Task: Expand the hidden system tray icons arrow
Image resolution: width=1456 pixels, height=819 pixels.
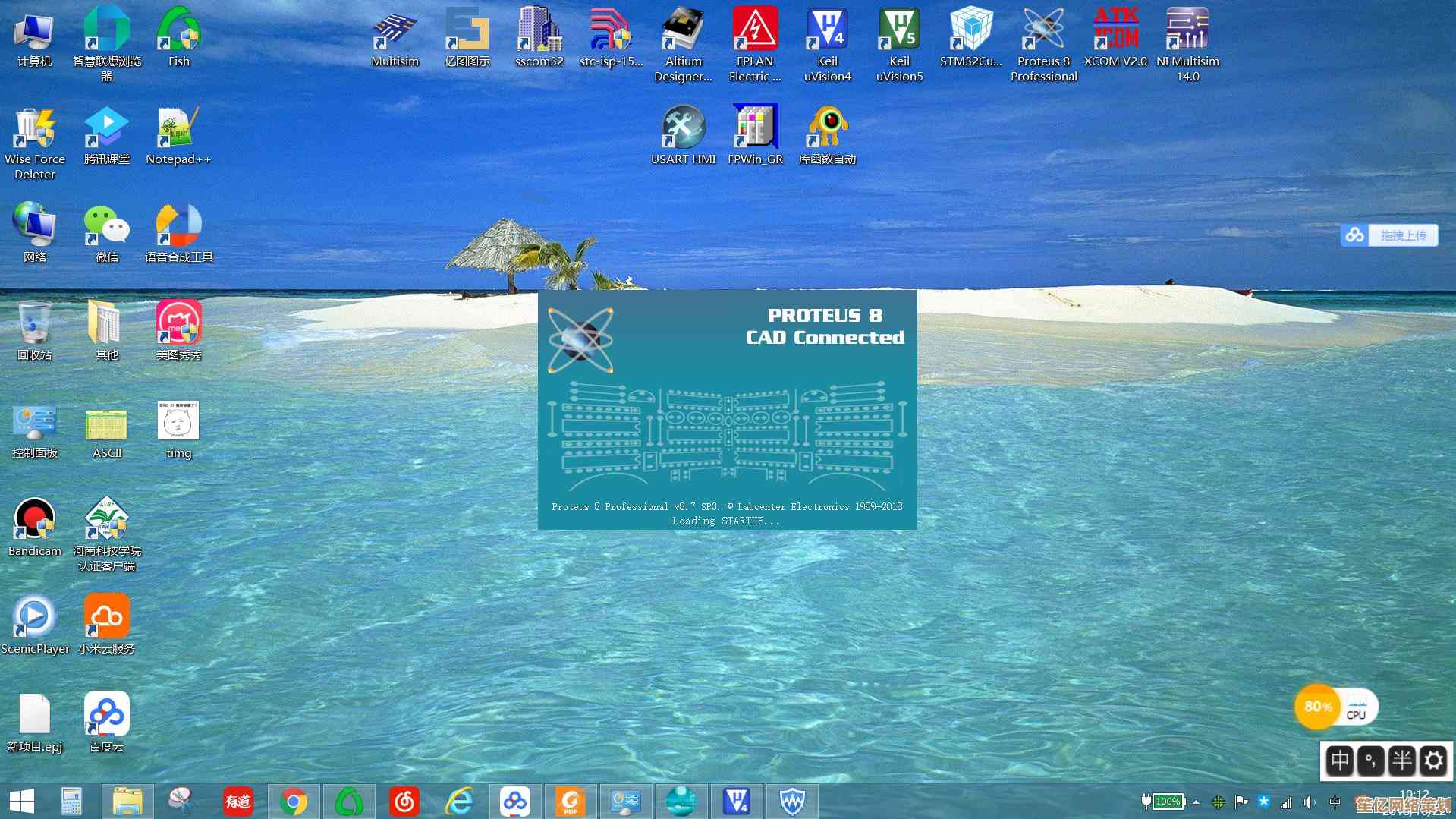Action: click(1197, 802)
